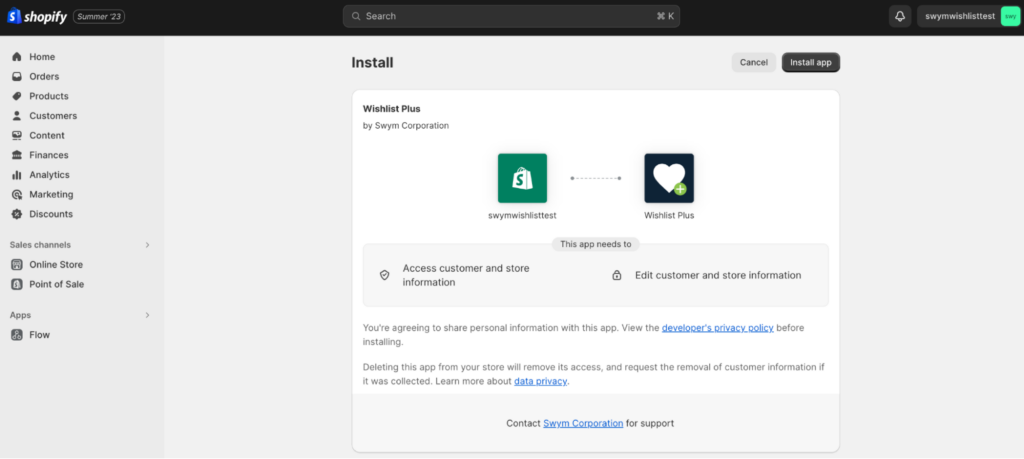The width and height of the screenshot is (1024, 459).
Task: Open the swymwishlisttest account menu
Action: click(969, 16)
